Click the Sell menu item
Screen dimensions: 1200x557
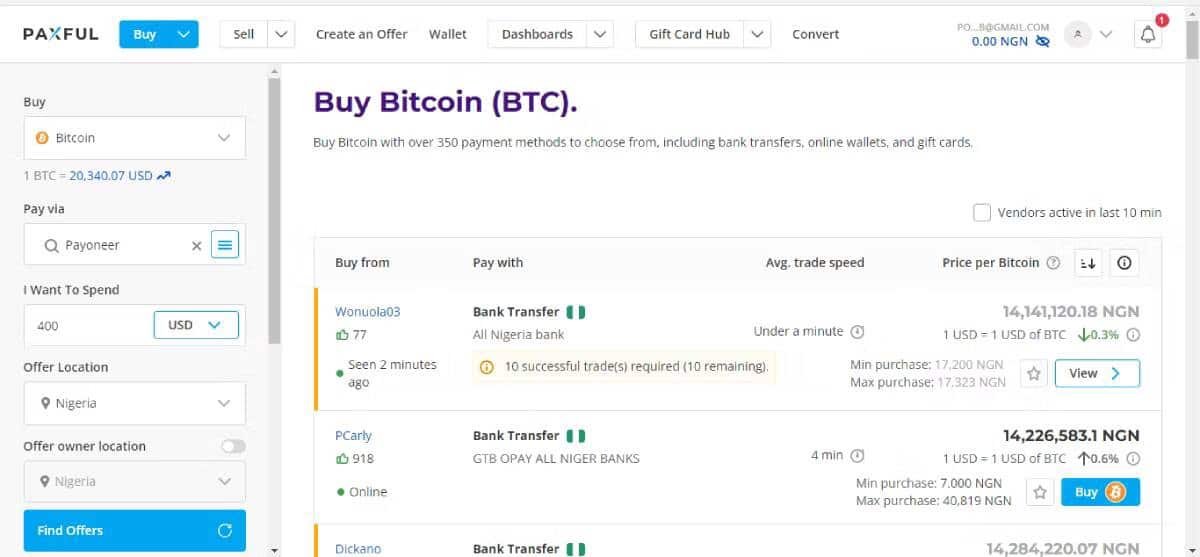[x=244, y=34]
